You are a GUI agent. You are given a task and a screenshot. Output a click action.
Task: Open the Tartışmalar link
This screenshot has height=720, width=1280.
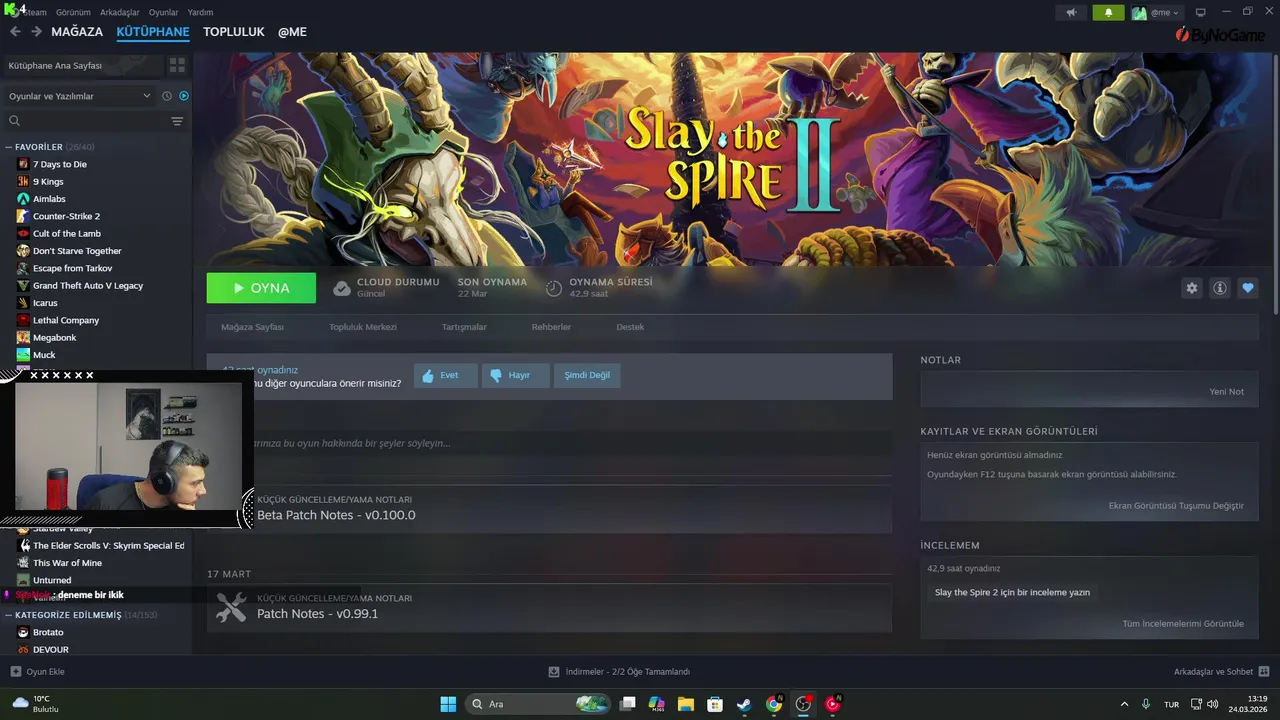464,327
